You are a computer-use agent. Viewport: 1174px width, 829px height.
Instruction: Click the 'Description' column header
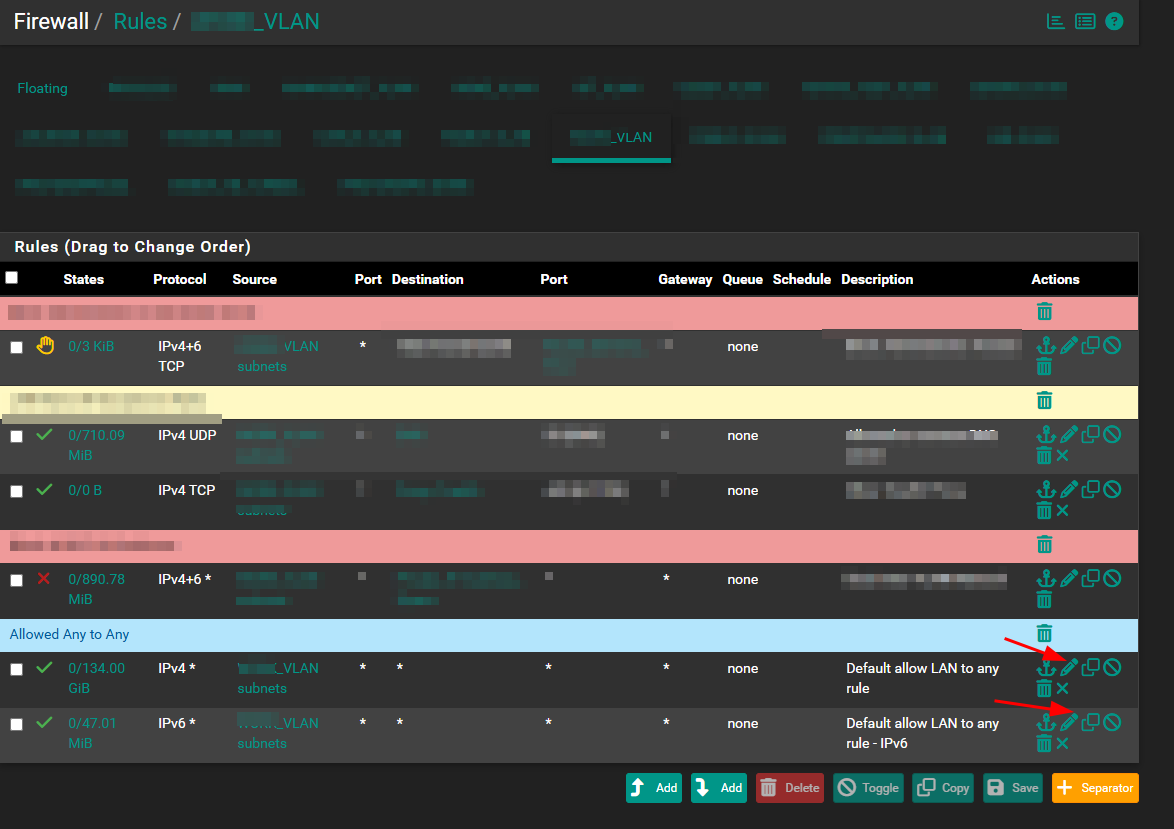877,279
